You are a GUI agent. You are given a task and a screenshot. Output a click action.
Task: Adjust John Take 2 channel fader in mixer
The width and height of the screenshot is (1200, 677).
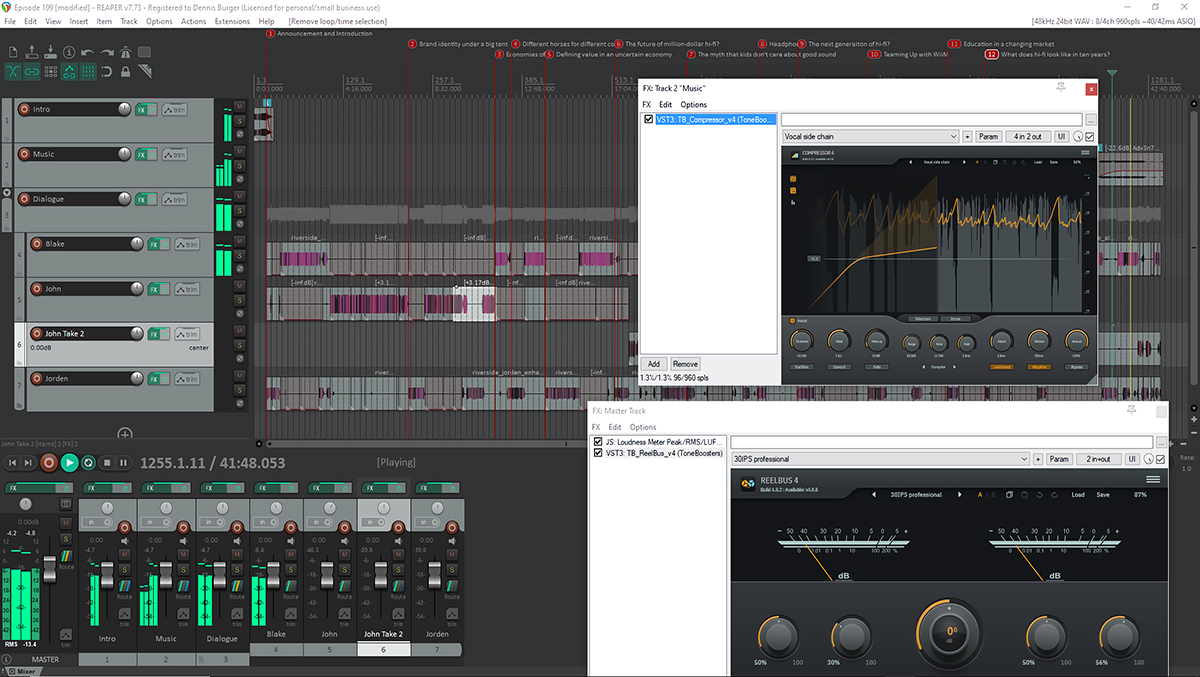380,574
